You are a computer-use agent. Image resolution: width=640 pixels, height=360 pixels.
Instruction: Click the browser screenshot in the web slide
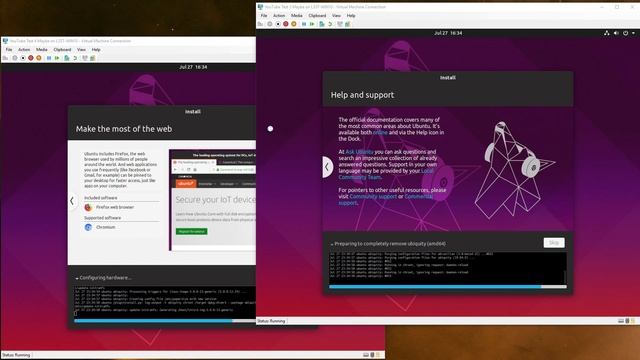(x=212, y=200)
